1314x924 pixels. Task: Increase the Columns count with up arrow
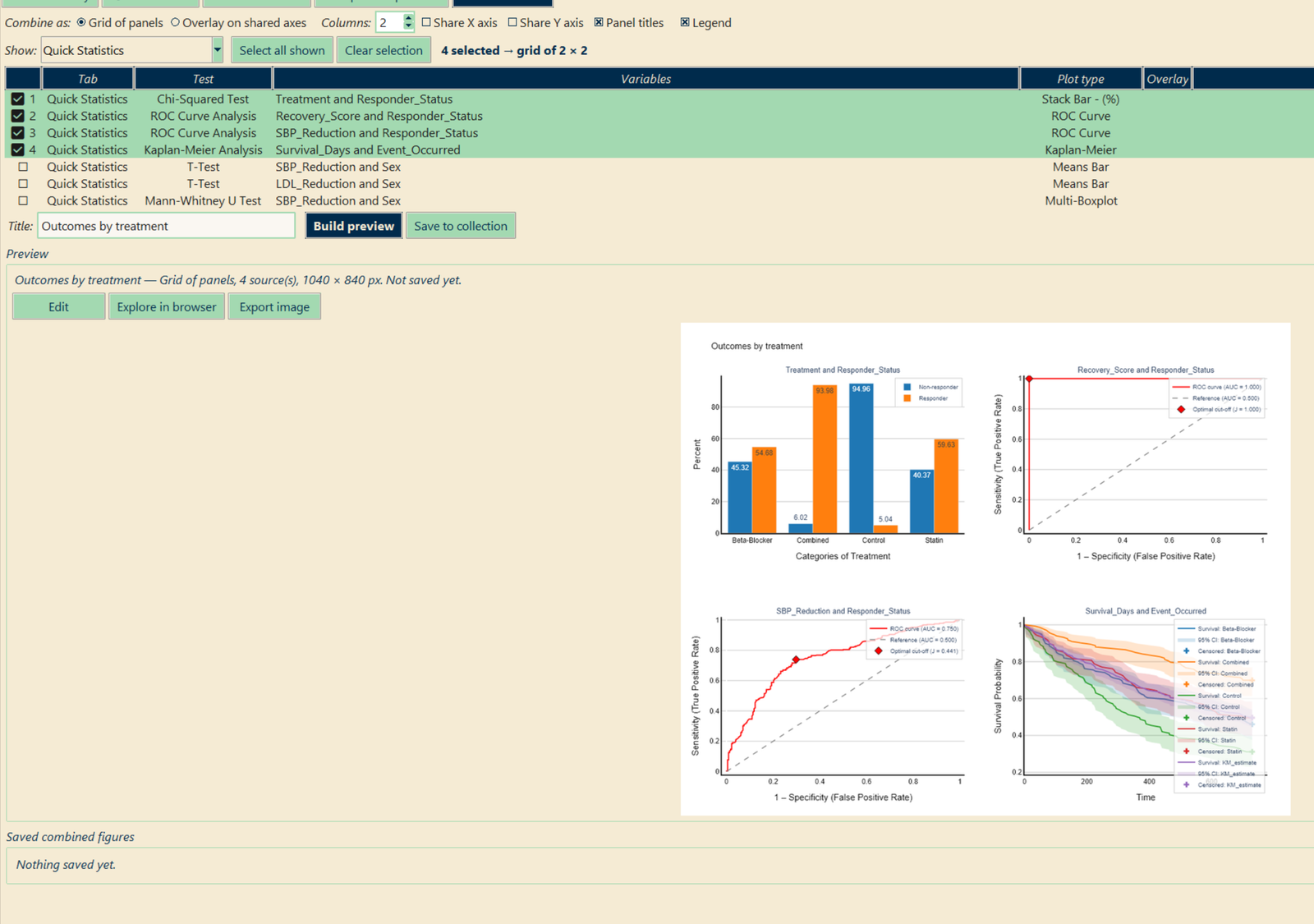coord(409,18)
